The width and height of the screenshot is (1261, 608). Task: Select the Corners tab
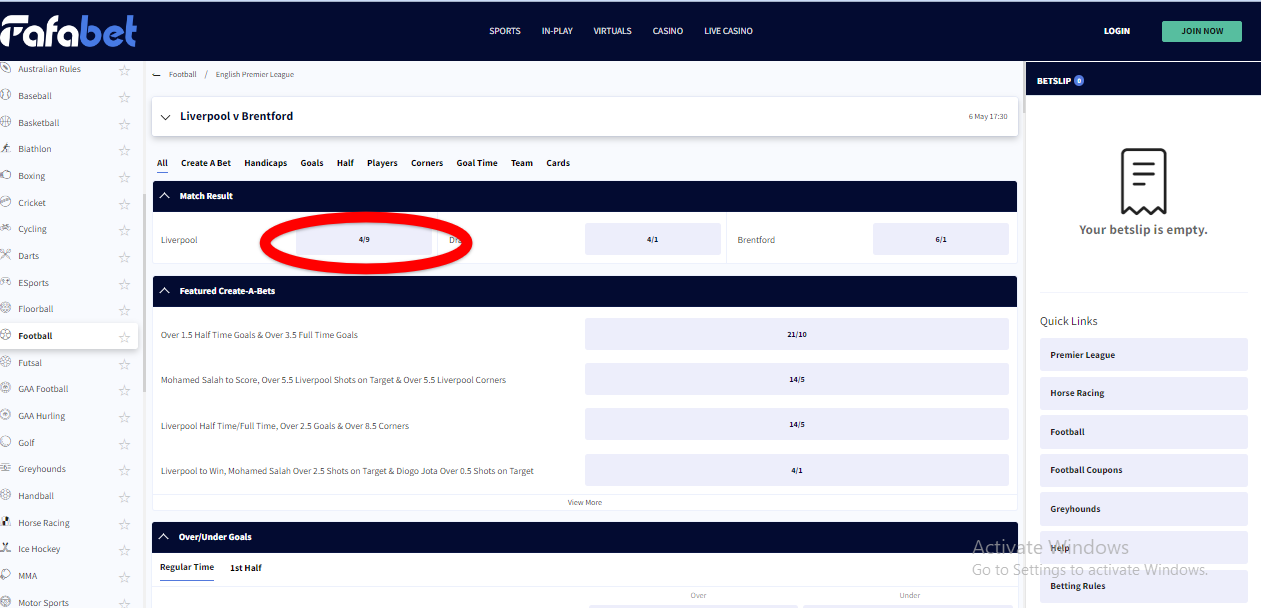tap(427, 163)
